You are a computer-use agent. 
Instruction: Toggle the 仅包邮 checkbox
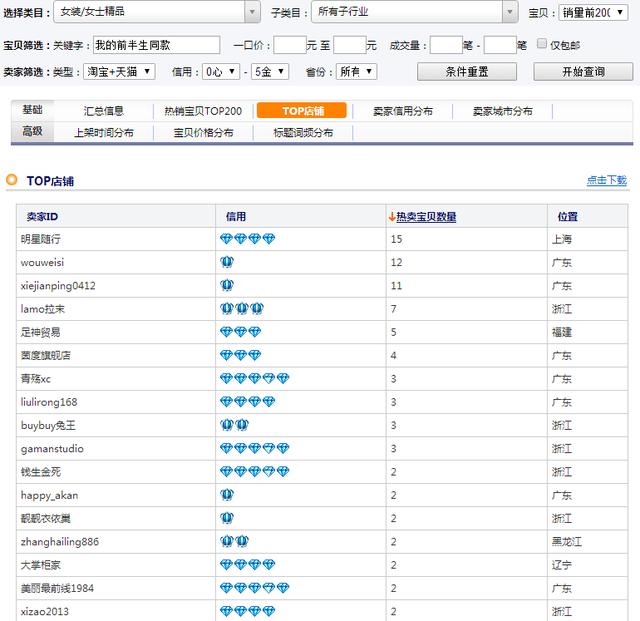point(542,44)
